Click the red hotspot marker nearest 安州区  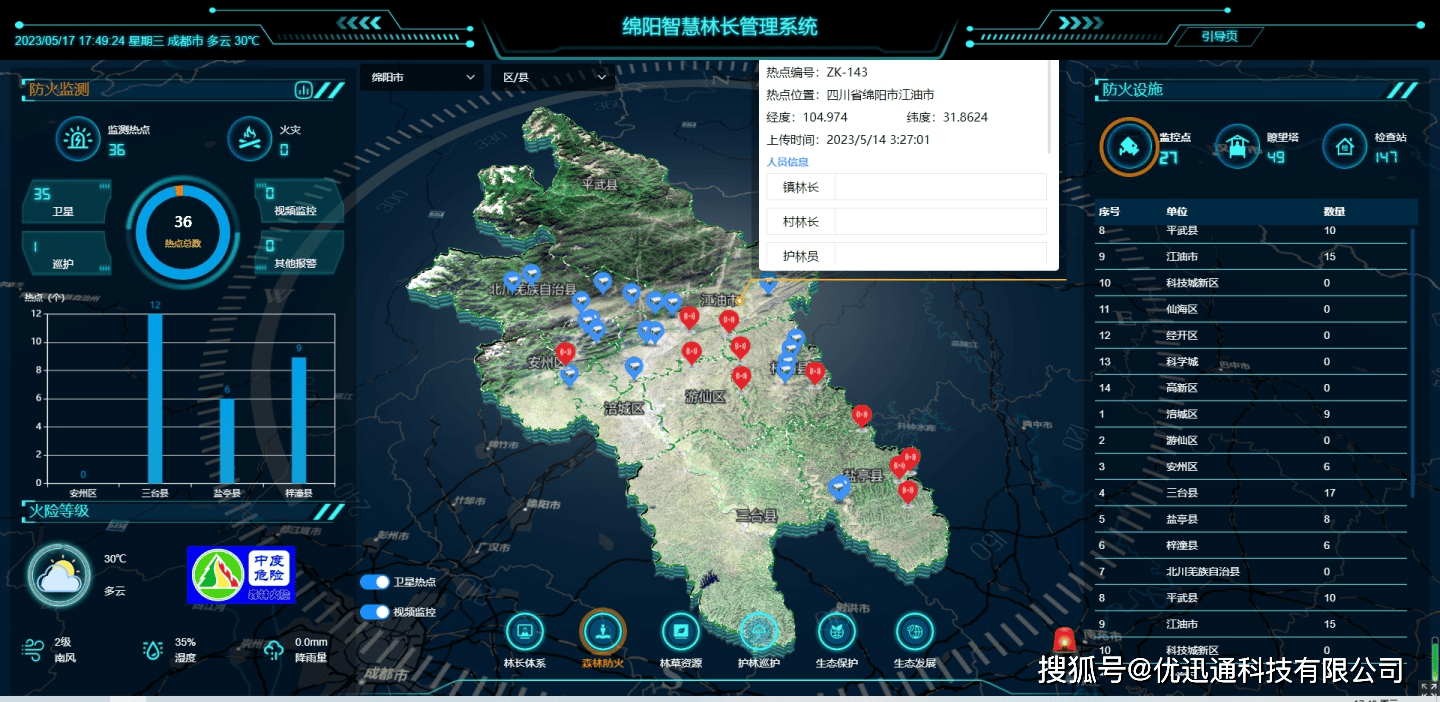pos(565,353)
